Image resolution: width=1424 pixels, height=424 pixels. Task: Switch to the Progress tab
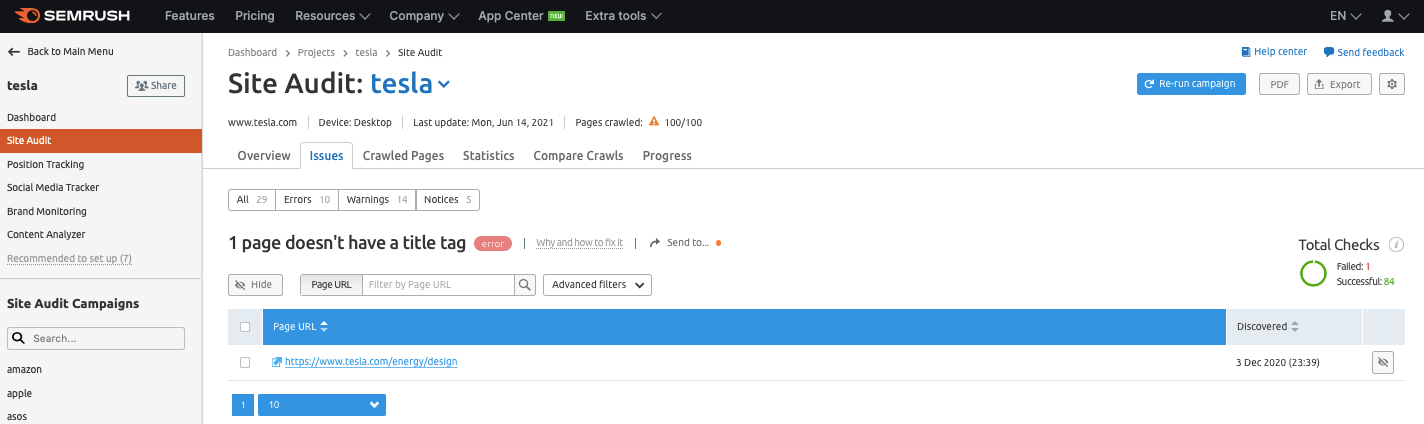pos(667,156)
